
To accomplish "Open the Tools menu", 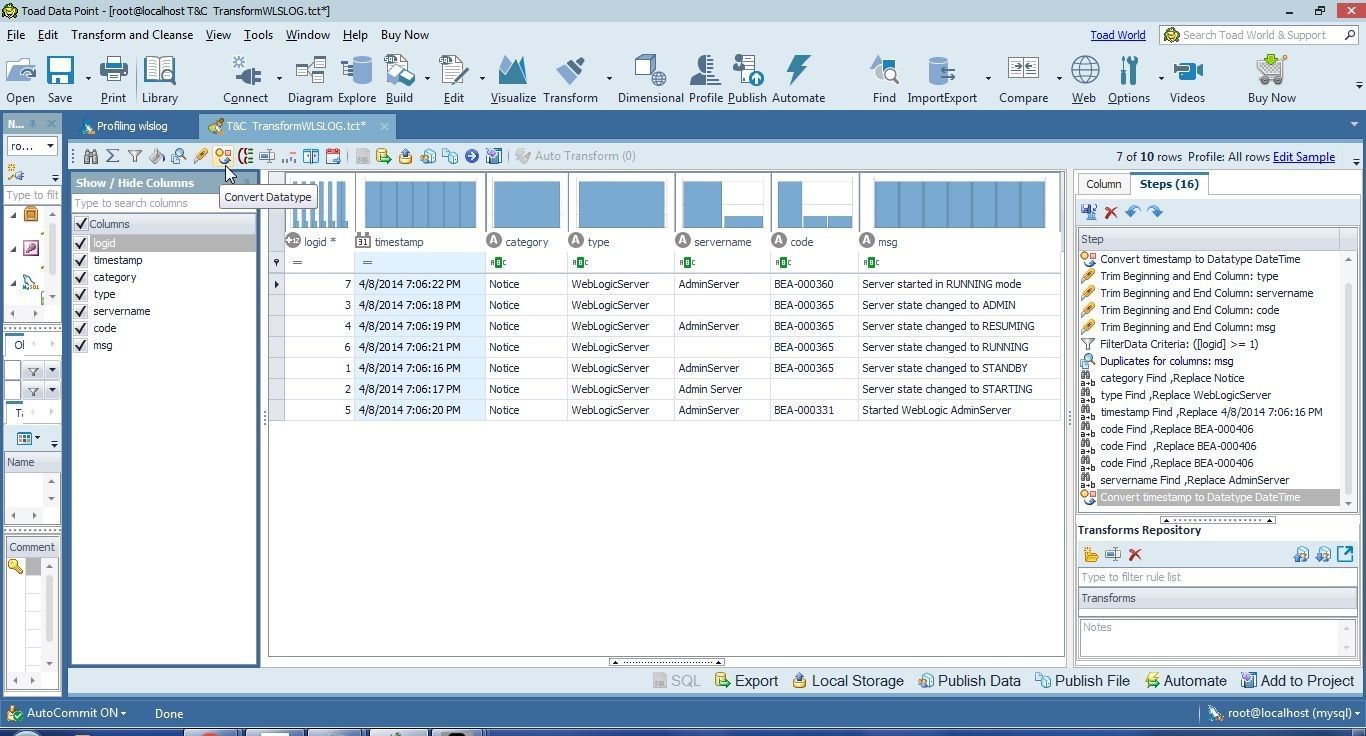I will (x=258, y=35).
